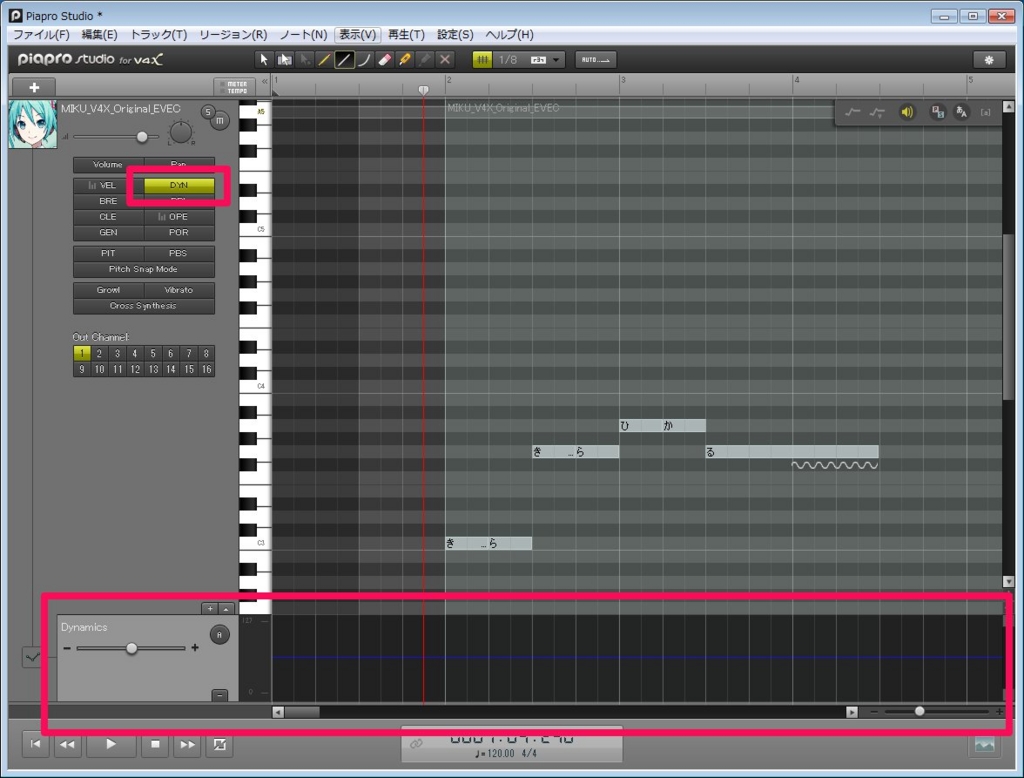Click the Dynamics slider handle

[x=131, y=649]
